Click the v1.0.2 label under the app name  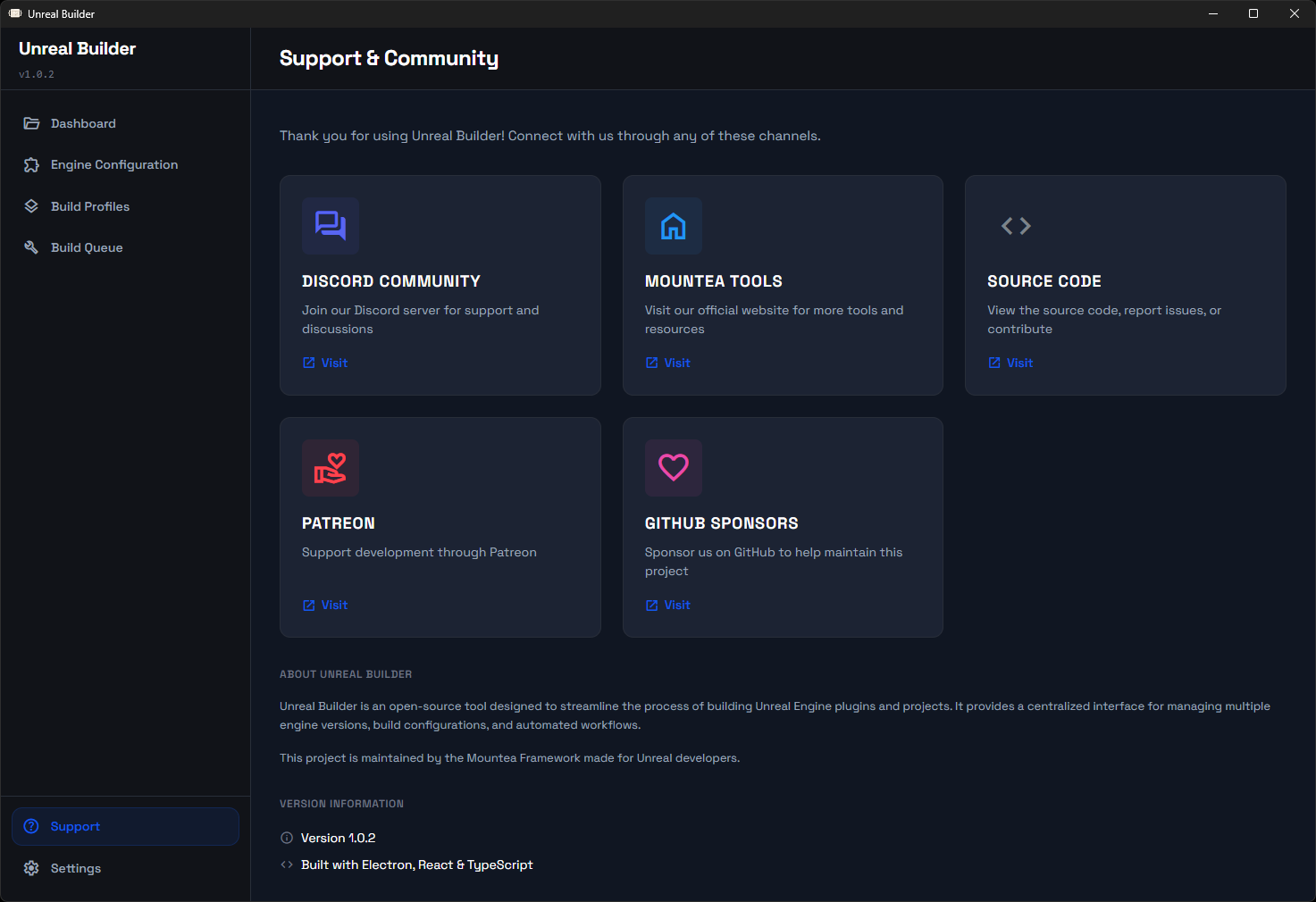tap(37, 74)
